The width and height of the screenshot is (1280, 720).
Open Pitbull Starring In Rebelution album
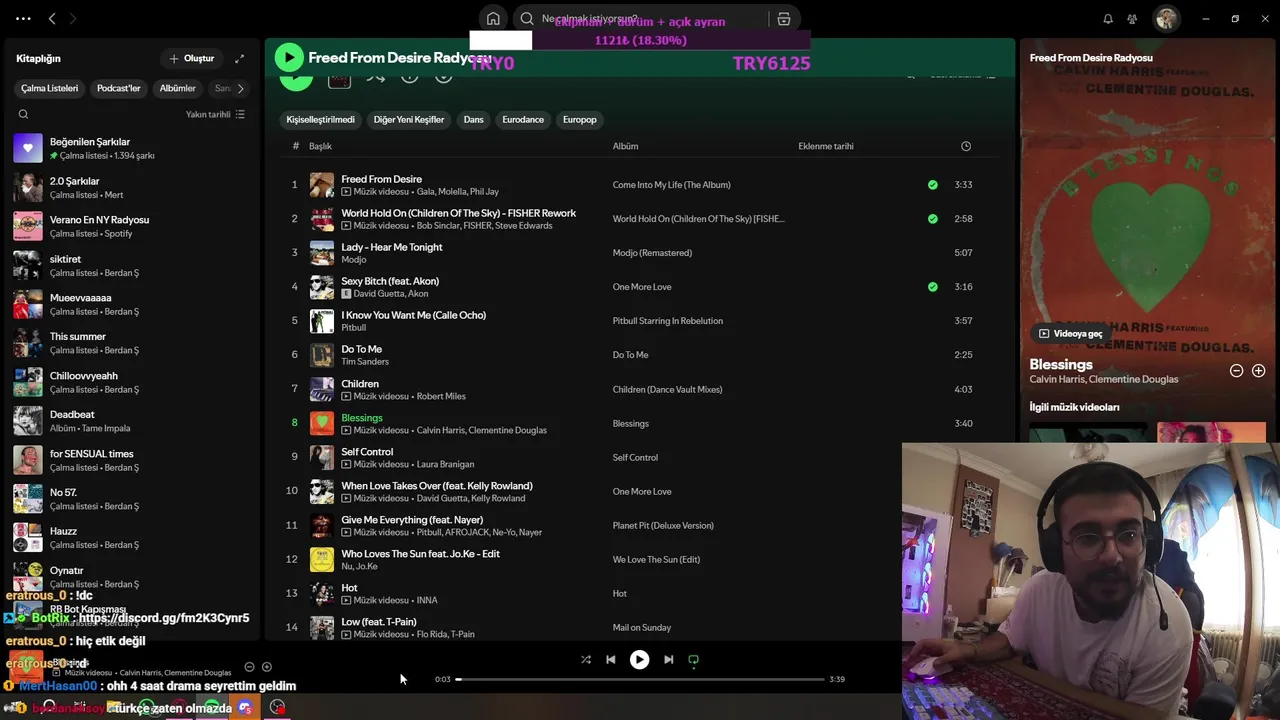point(668,321)
